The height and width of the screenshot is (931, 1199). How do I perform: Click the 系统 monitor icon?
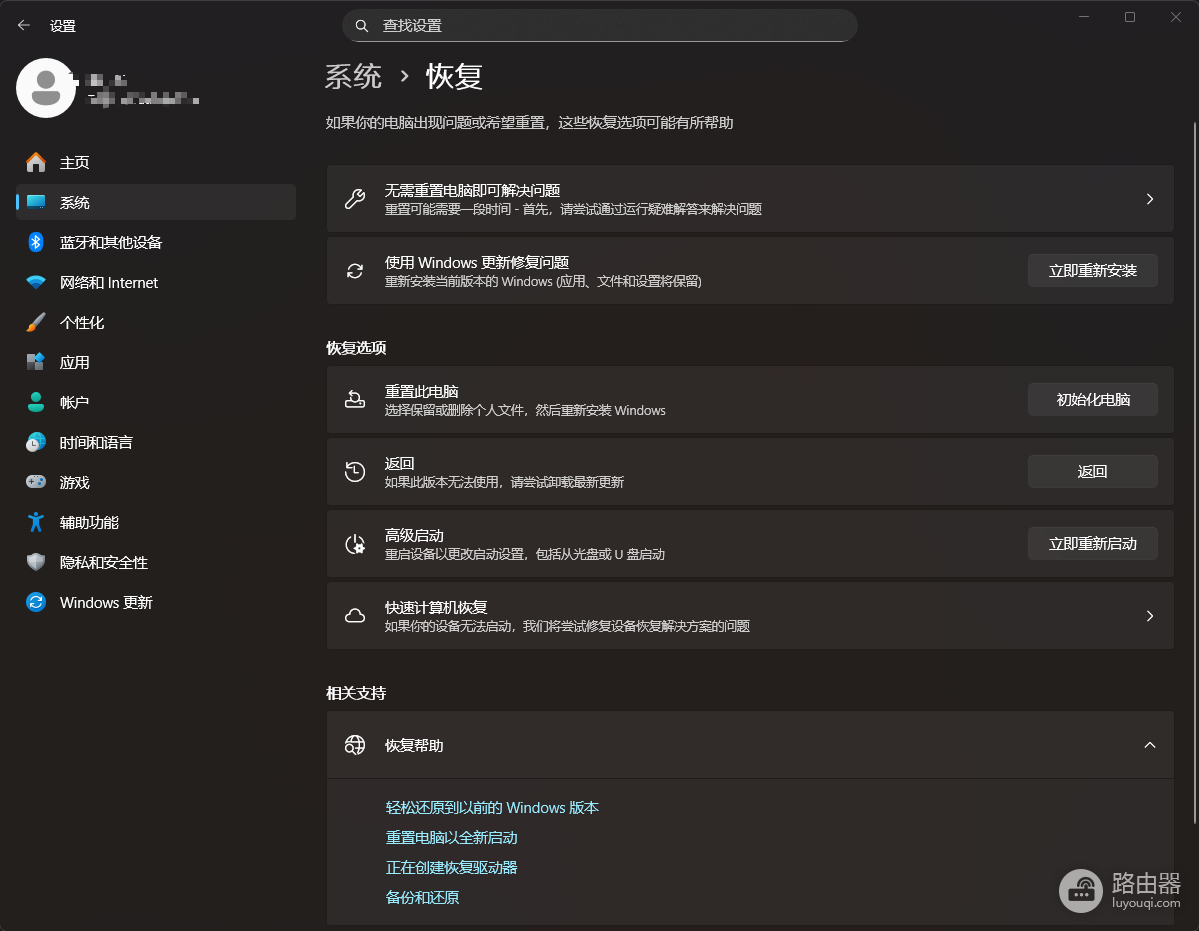click(36, 202)
